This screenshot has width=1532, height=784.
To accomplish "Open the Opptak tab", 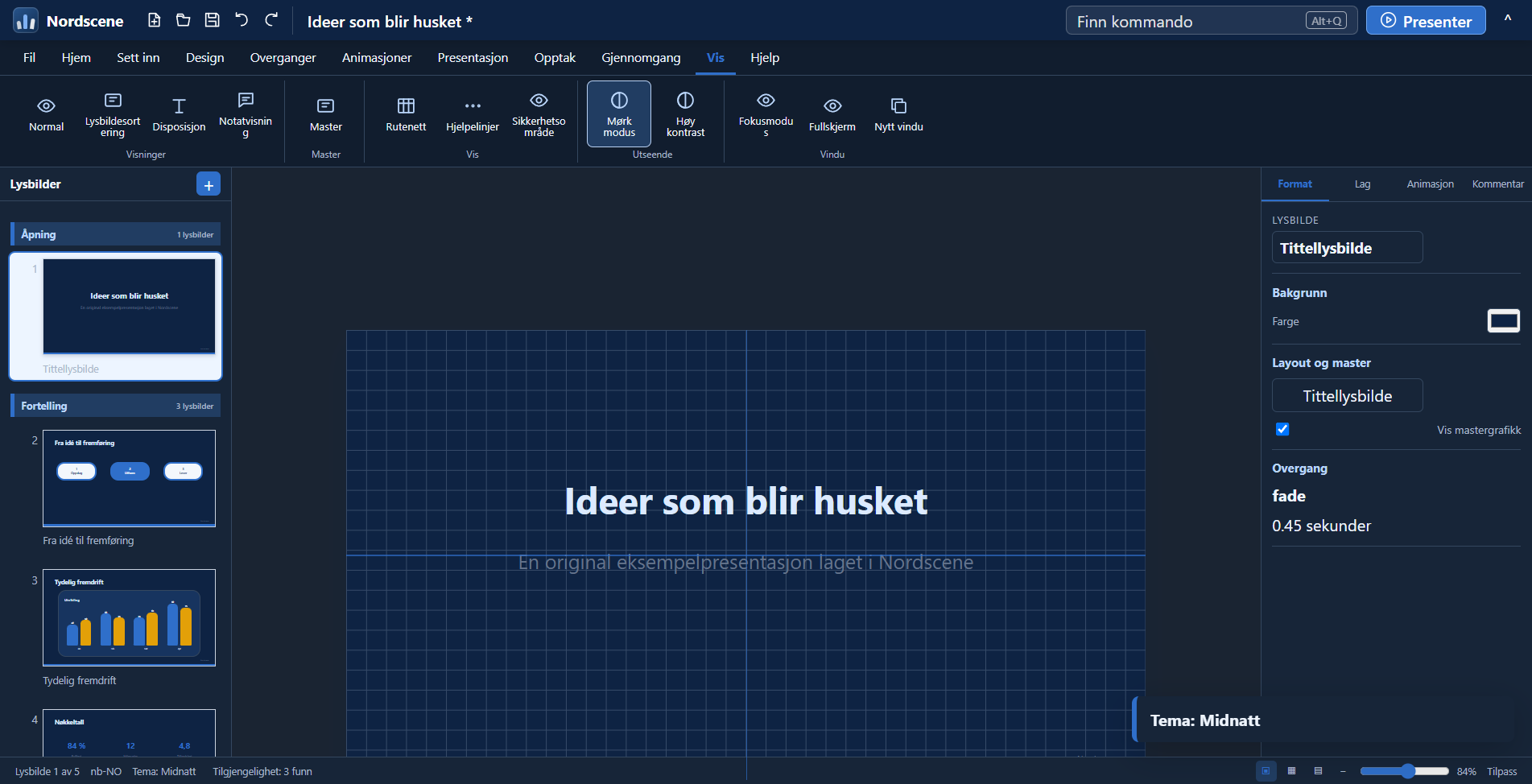I will 555,58.
